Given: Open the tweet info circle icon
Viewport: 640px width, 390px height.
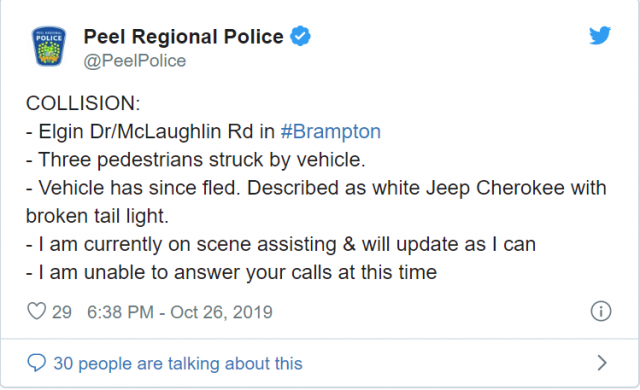Looking at the screenshot, I should point(601,311).
